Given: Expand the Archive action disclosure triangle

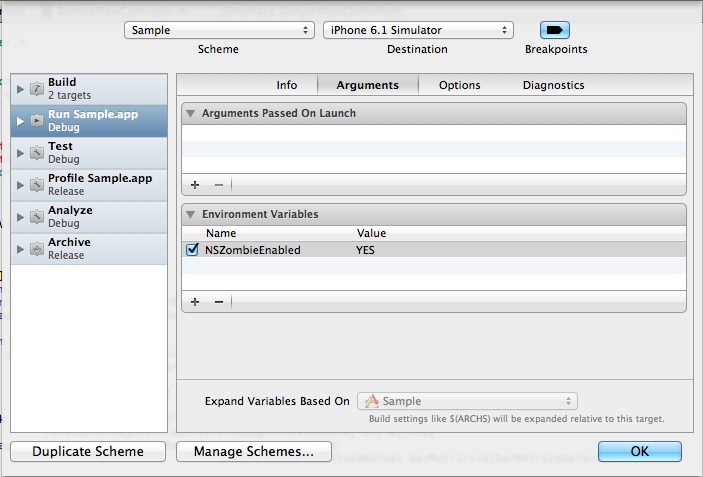Looking at the screenshot, I should (20, 249).
